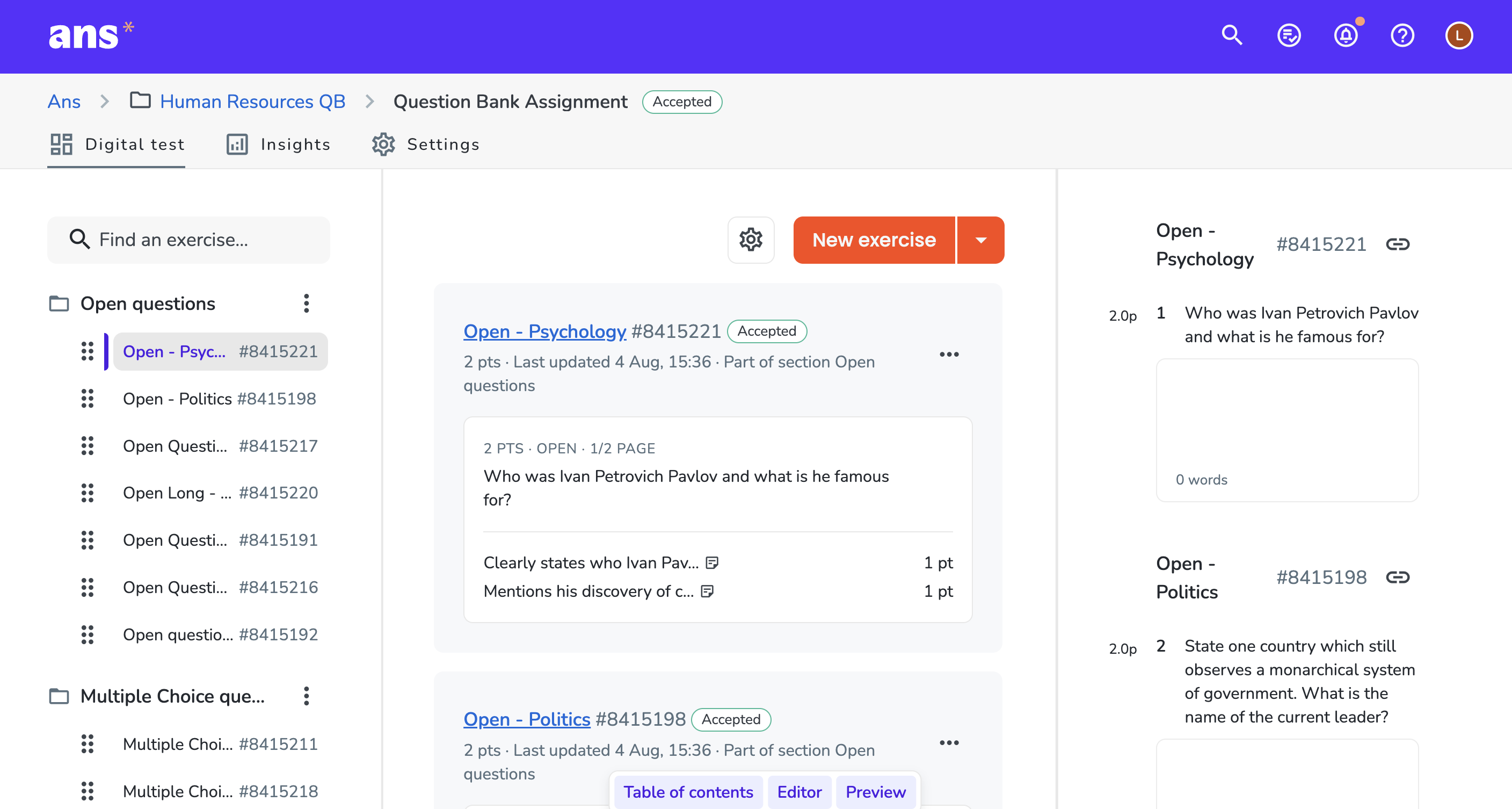Select Multiple Choi... #8415211 in sidebar
The image size is (1512, 809).
(220, 744)
